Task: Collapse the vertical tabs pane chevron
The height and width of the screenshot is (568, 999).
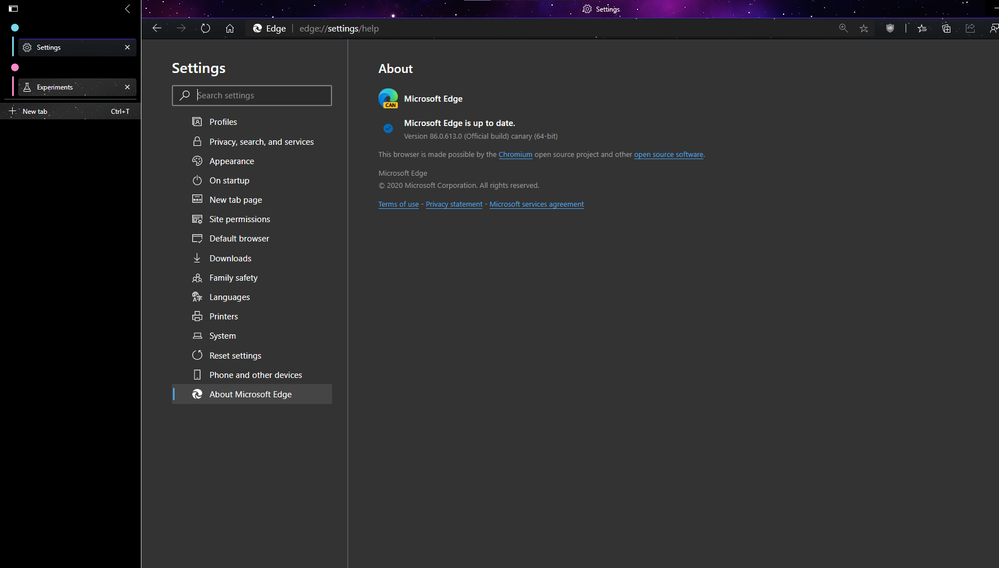Action: [127, 9]
